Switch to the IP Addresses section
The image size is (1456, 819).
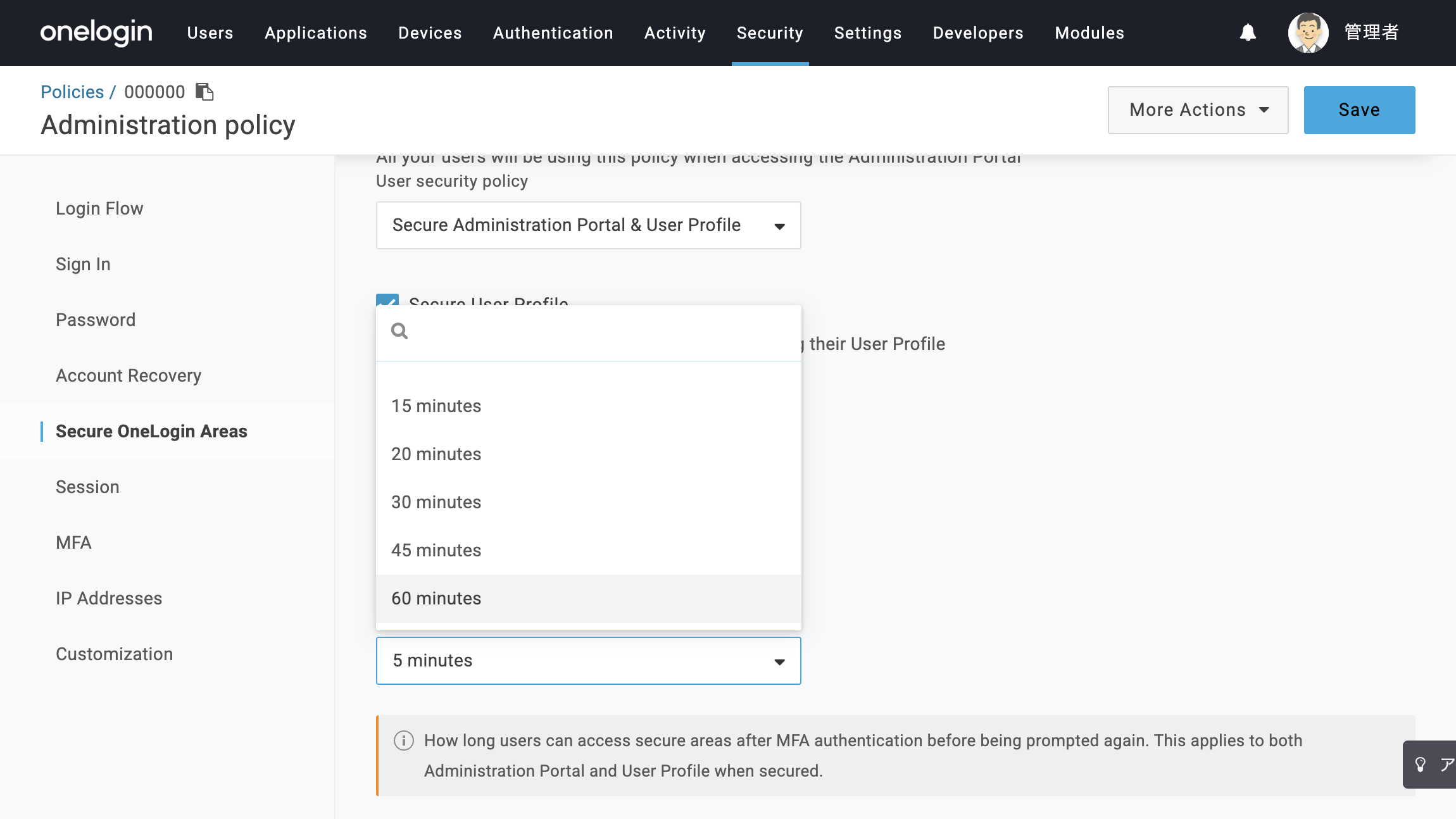[x=109, y=599]
